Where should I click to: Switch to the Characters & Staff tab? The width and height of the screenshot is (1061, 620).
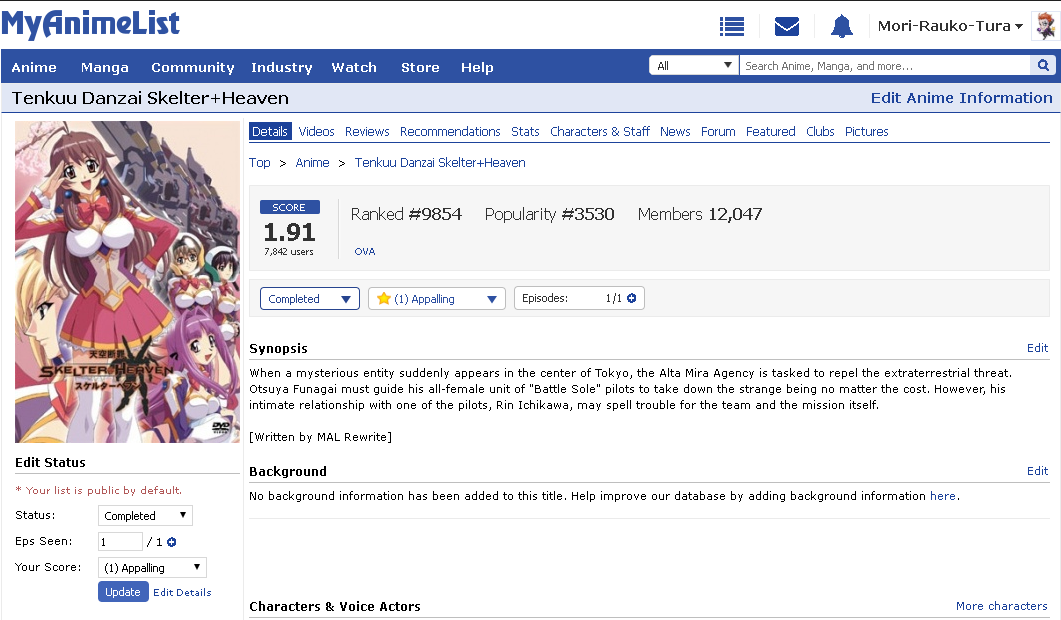point(600,132)
